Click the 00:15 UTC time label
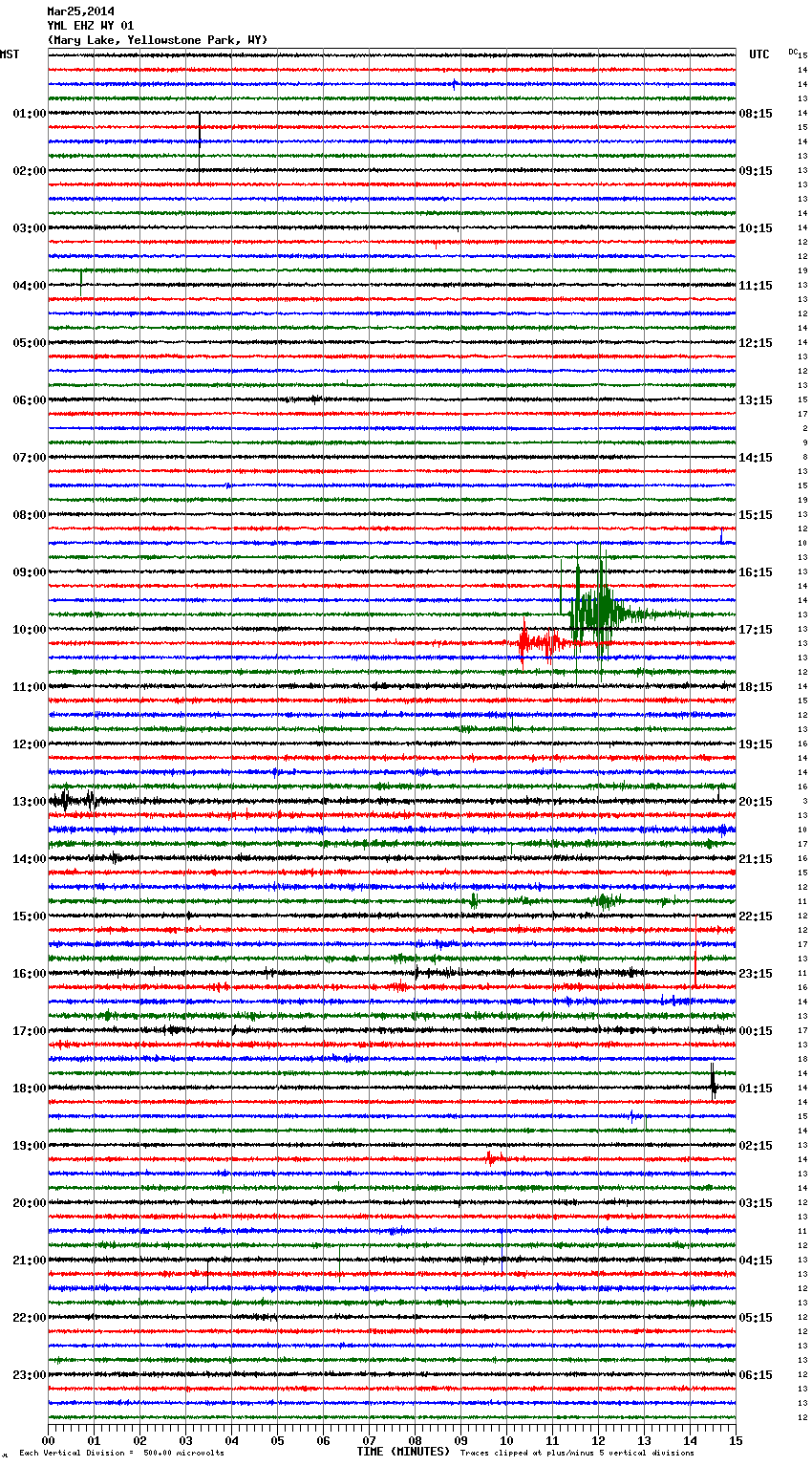The height and width of the screenshot is (1466, 812). click(756, 1031)
